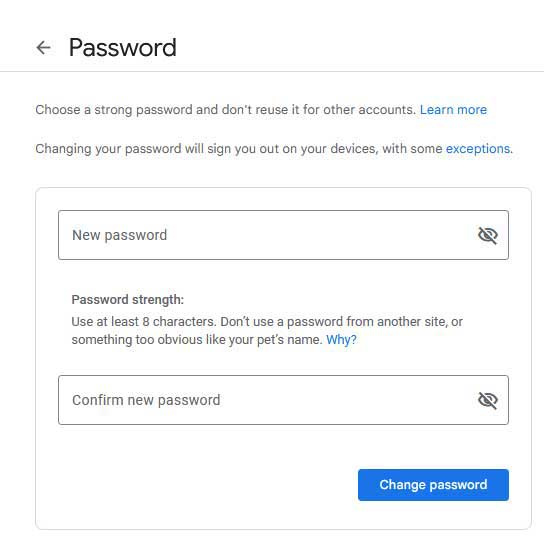Tap the crossed-eye icon in Confirm field
This screenshot has height=549, width=544.
[488, 400]
